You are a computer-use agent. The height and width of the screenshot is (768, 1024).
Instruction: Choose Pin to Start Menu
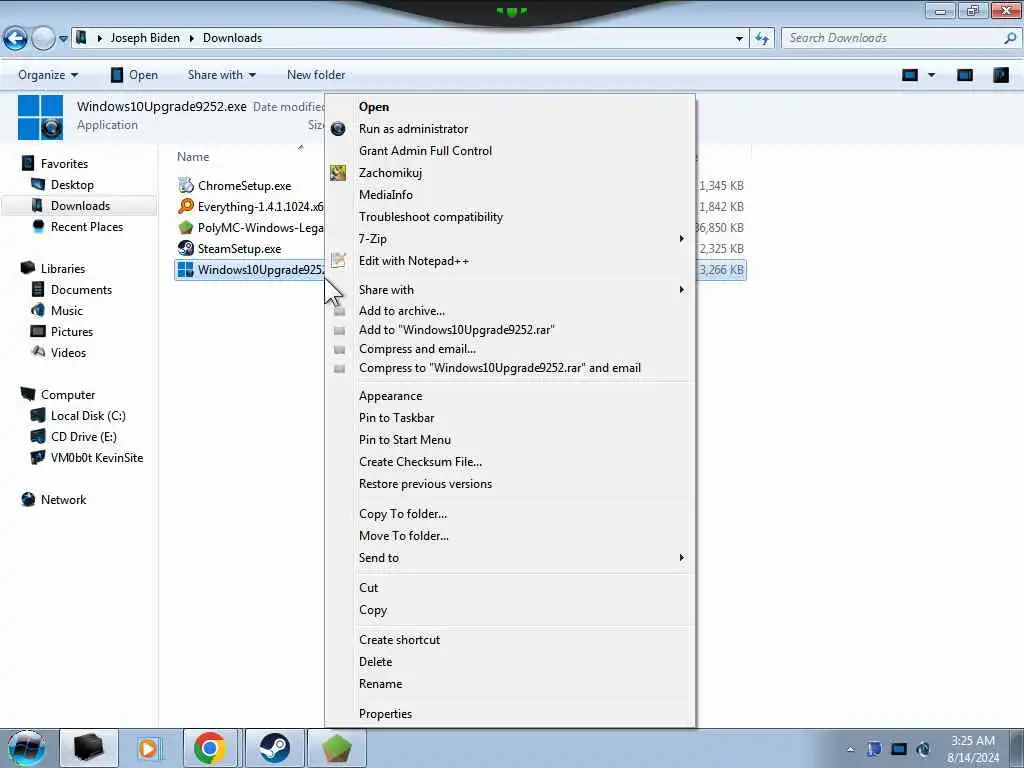pyautogui.click(x=404, y=440)
